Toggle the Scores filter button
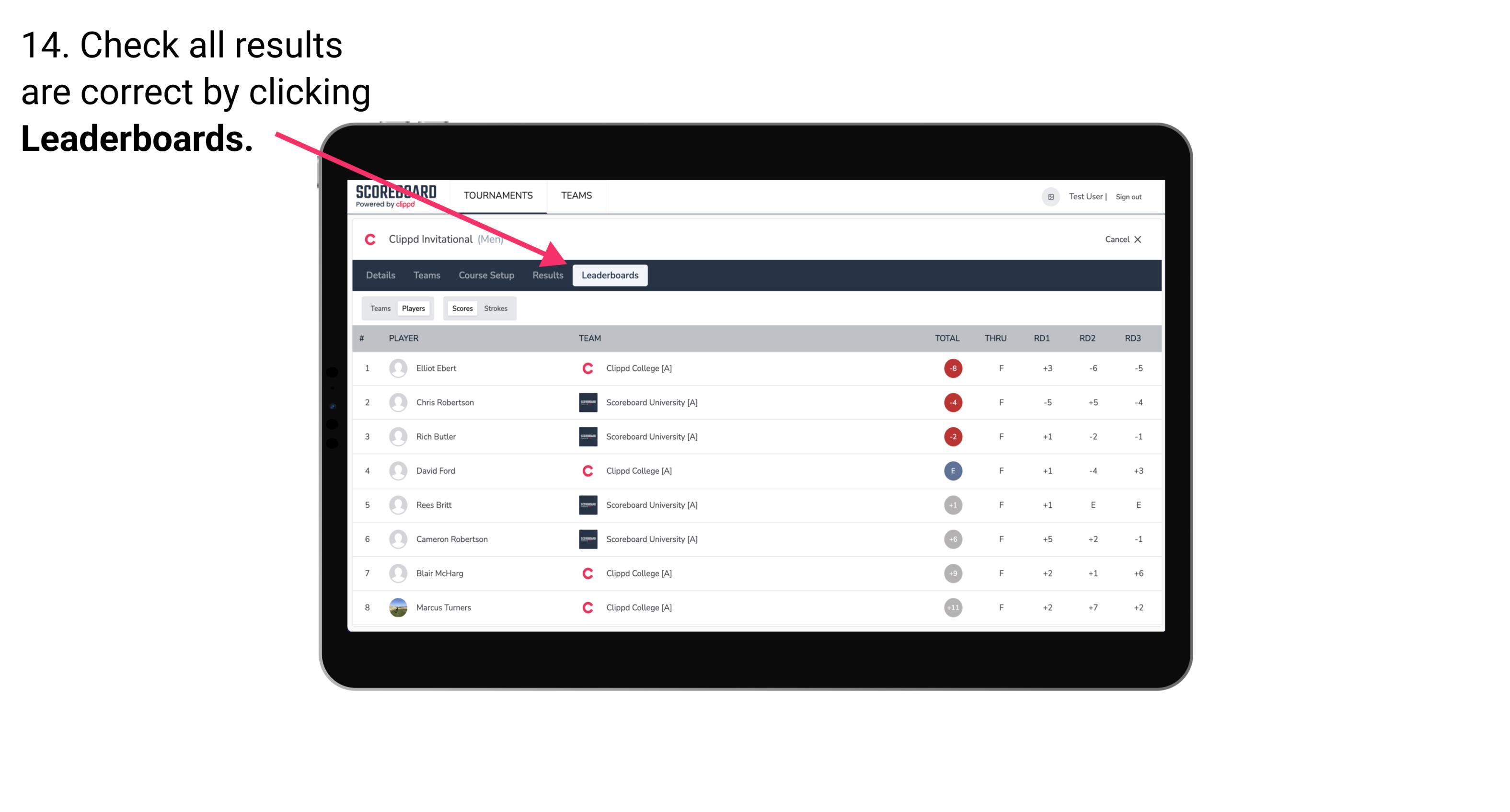This screenshot has width=1510, height=812. coord(461,308)
